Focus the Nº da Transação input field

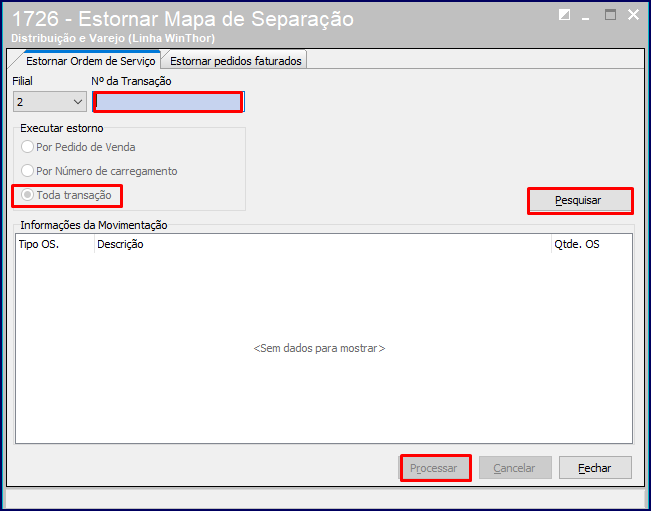(168, 102)
